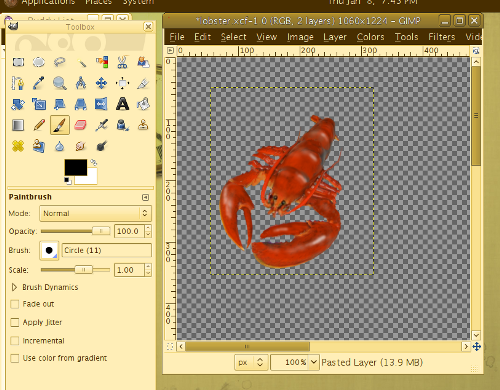Select the Paintbrush tool
Image resolution: width=500 pixels, height=390 pixels.
pos(60,125)
